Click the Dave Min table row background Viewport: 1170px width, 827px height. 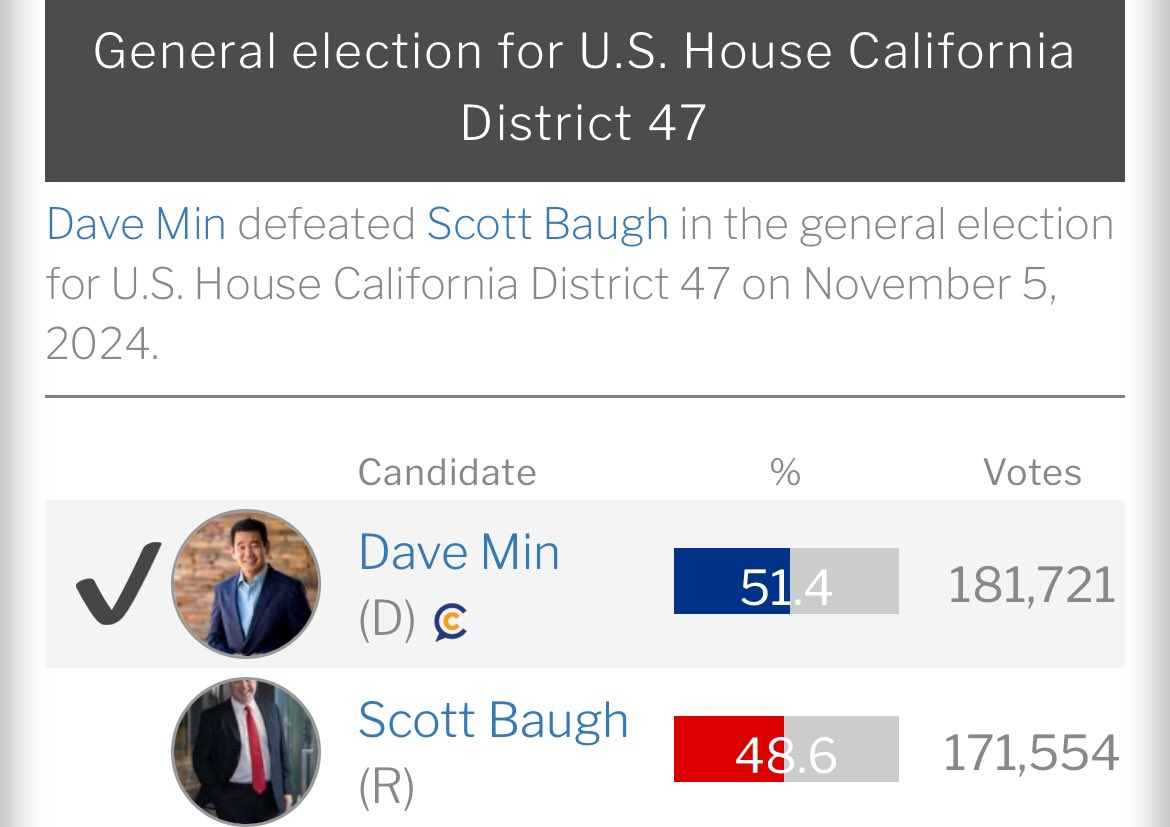[584, 584]
